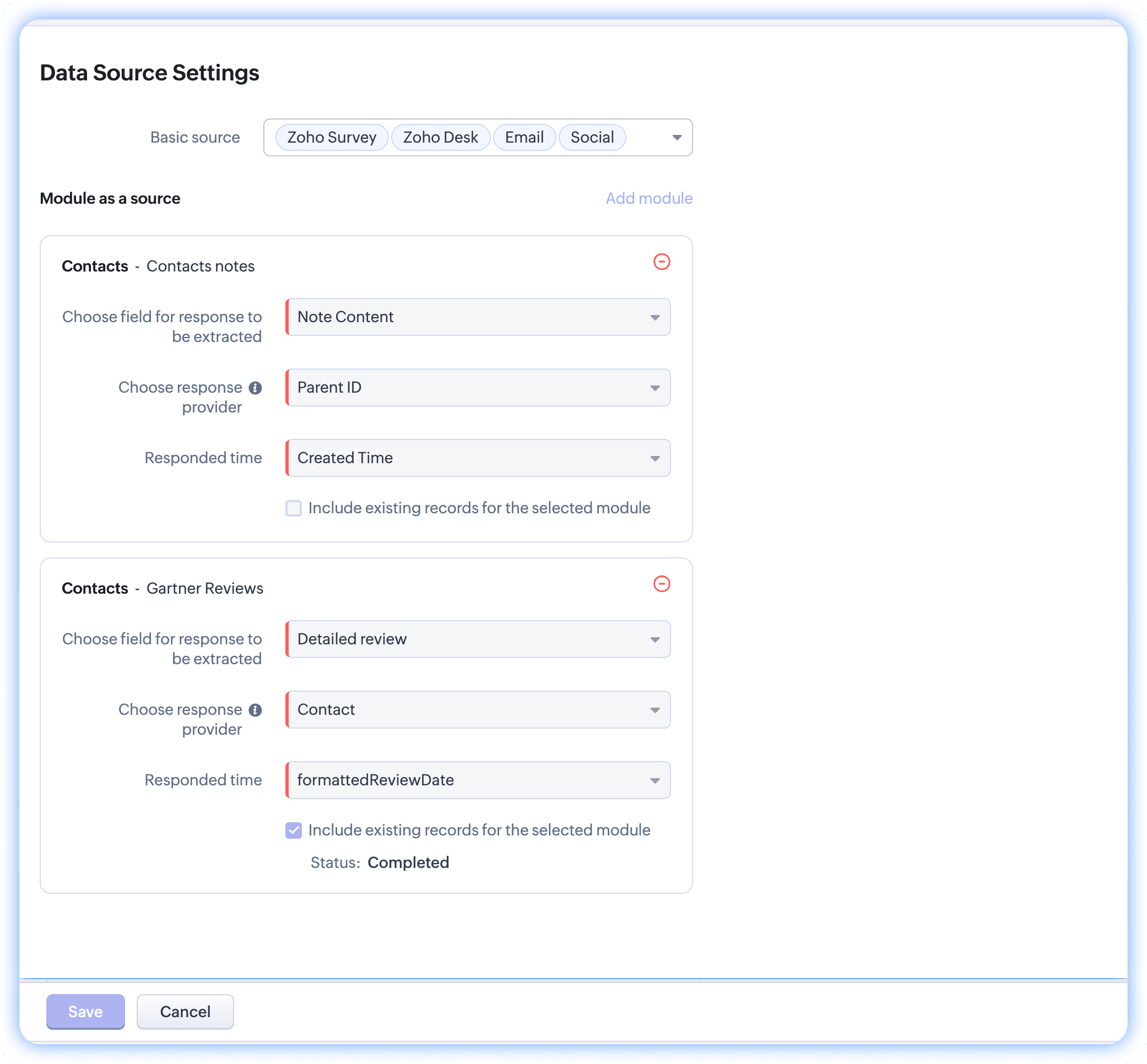This screenshot has width=1147, height=1064.
Task: Click the Cancel button
Action: 185,1012
